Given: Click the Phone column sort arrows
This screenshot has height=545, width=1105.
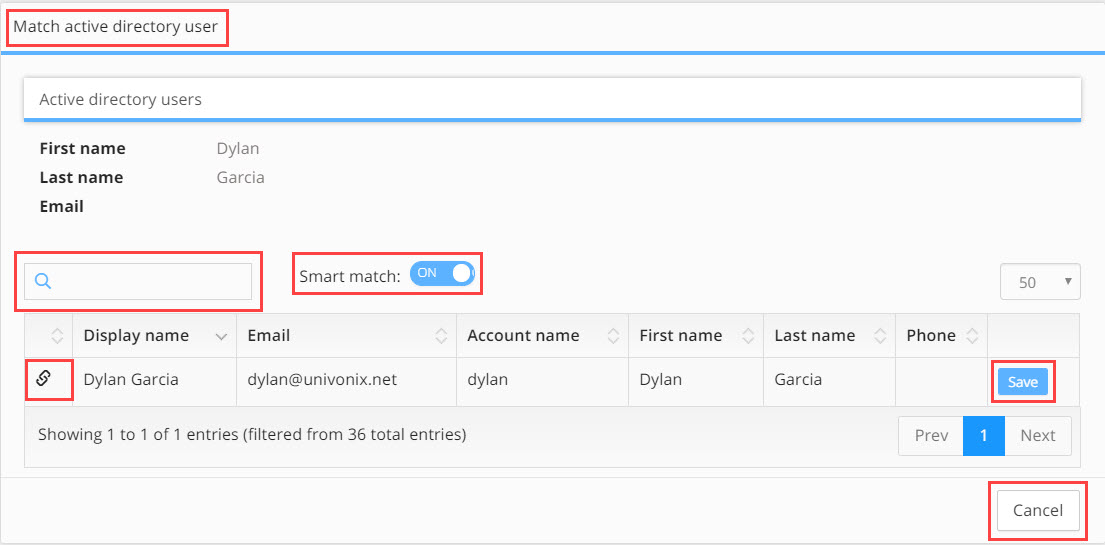Looking at the screenshot, I should [x=973, y=336].
